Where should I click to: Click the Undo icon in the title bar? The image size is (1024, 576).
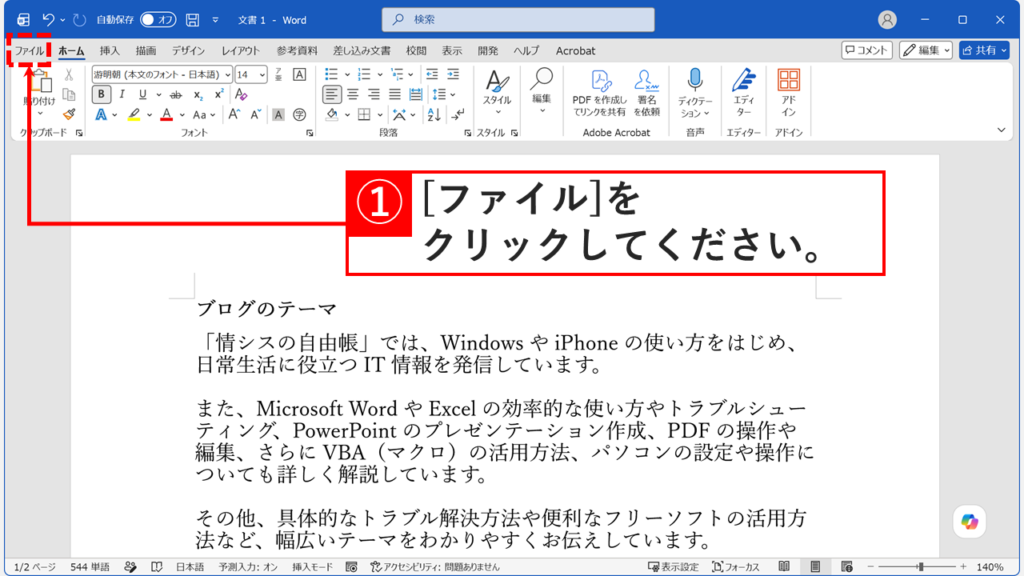click(x=48, y=20)
